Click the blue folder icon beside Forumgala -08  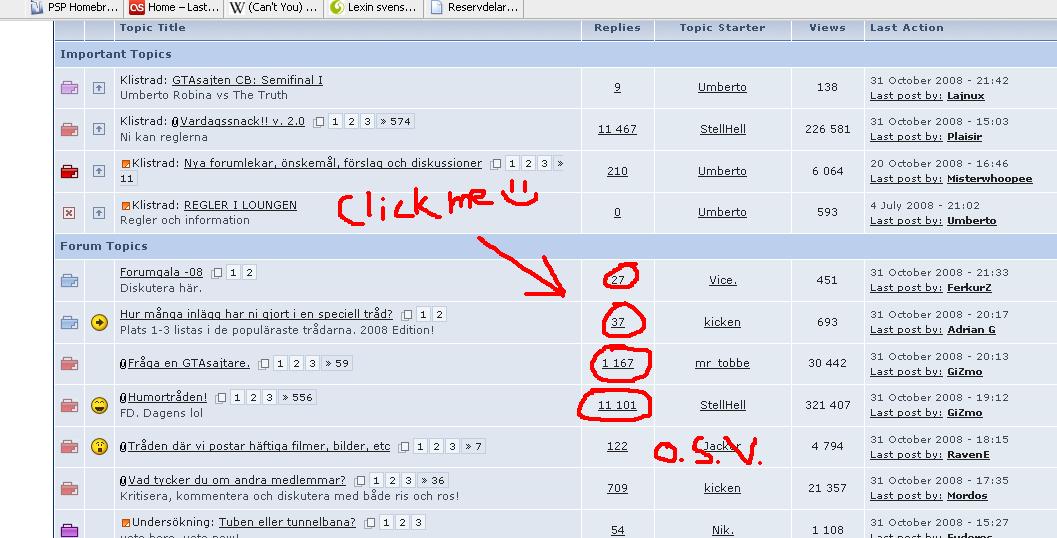click(69, 280)
